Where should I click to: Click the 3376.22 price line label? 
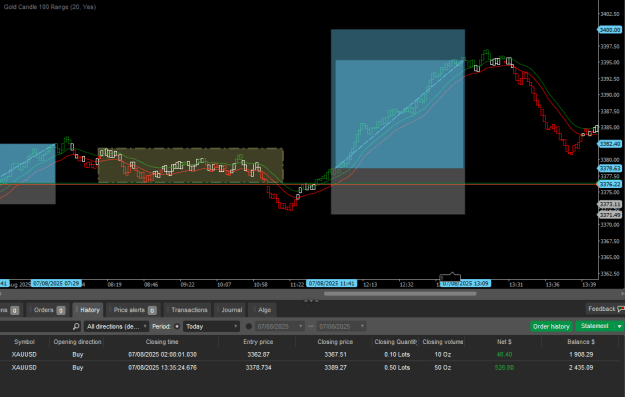pyautogui.click(x=610, y=184)
